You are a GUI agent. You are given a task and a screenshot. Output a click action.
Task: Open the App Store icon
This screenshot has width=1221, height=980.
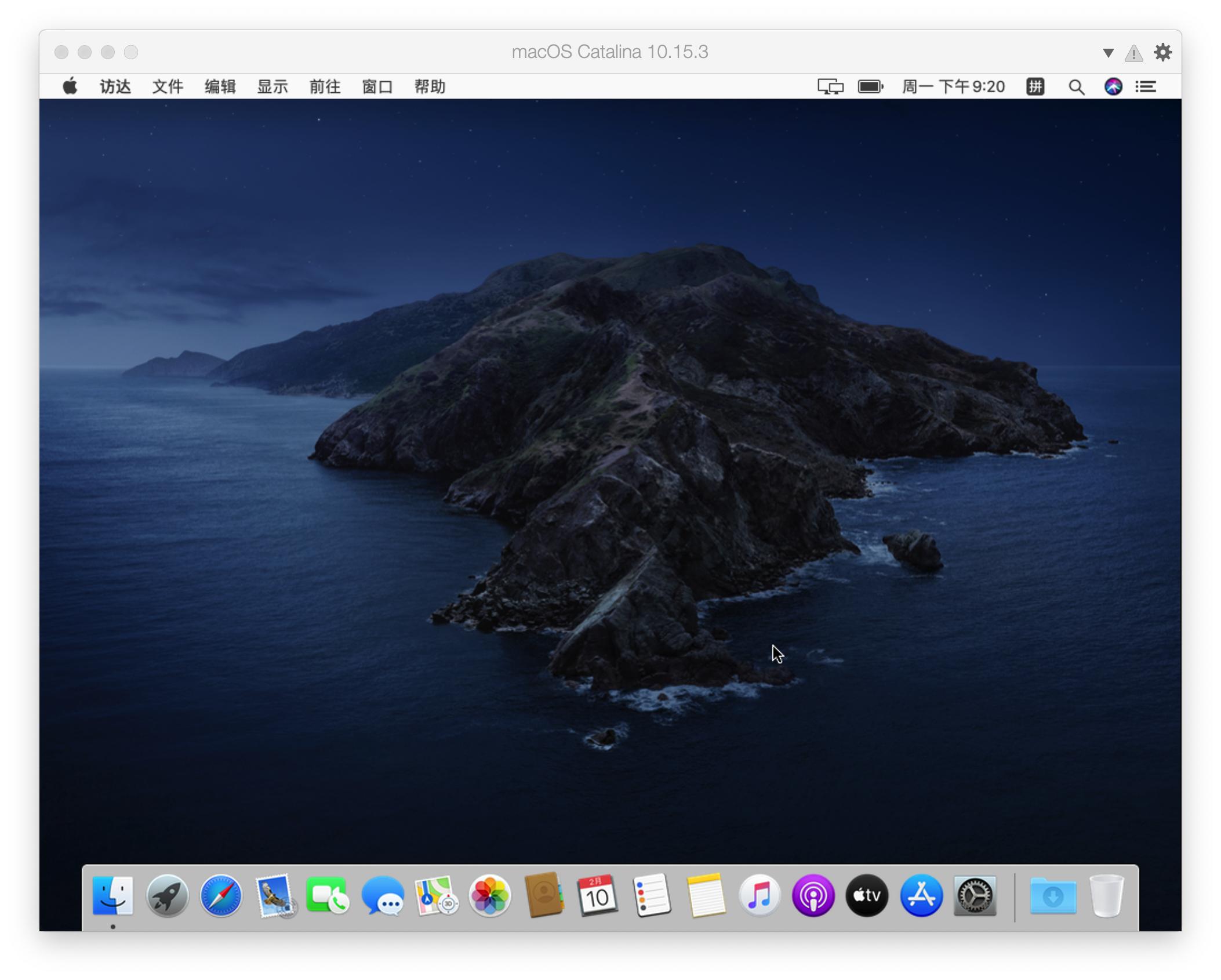[921, 896]
